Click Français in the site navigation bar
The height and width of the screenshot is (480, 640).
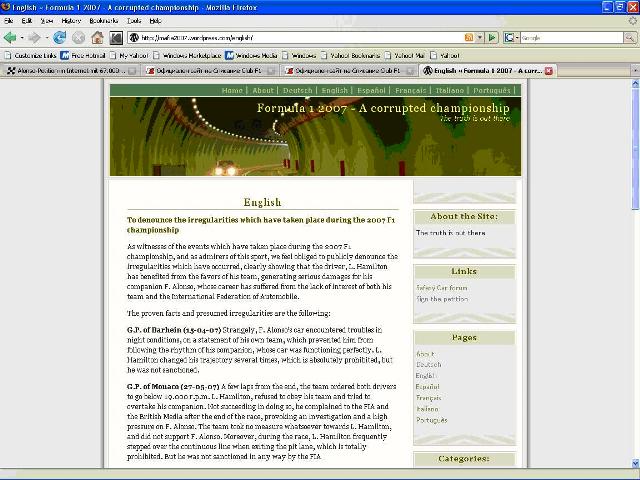coord(411,91)
